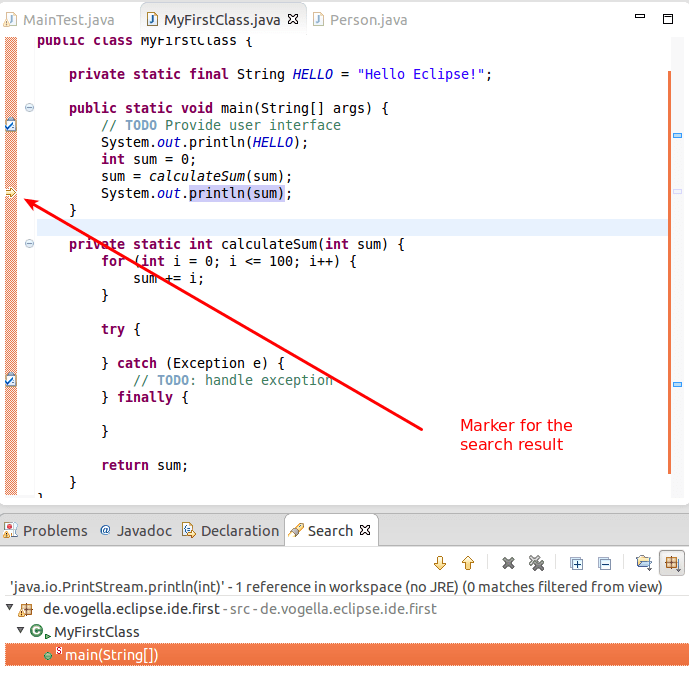
Task: Click the 'sum += i;' statement
Action: pos(168,278)
